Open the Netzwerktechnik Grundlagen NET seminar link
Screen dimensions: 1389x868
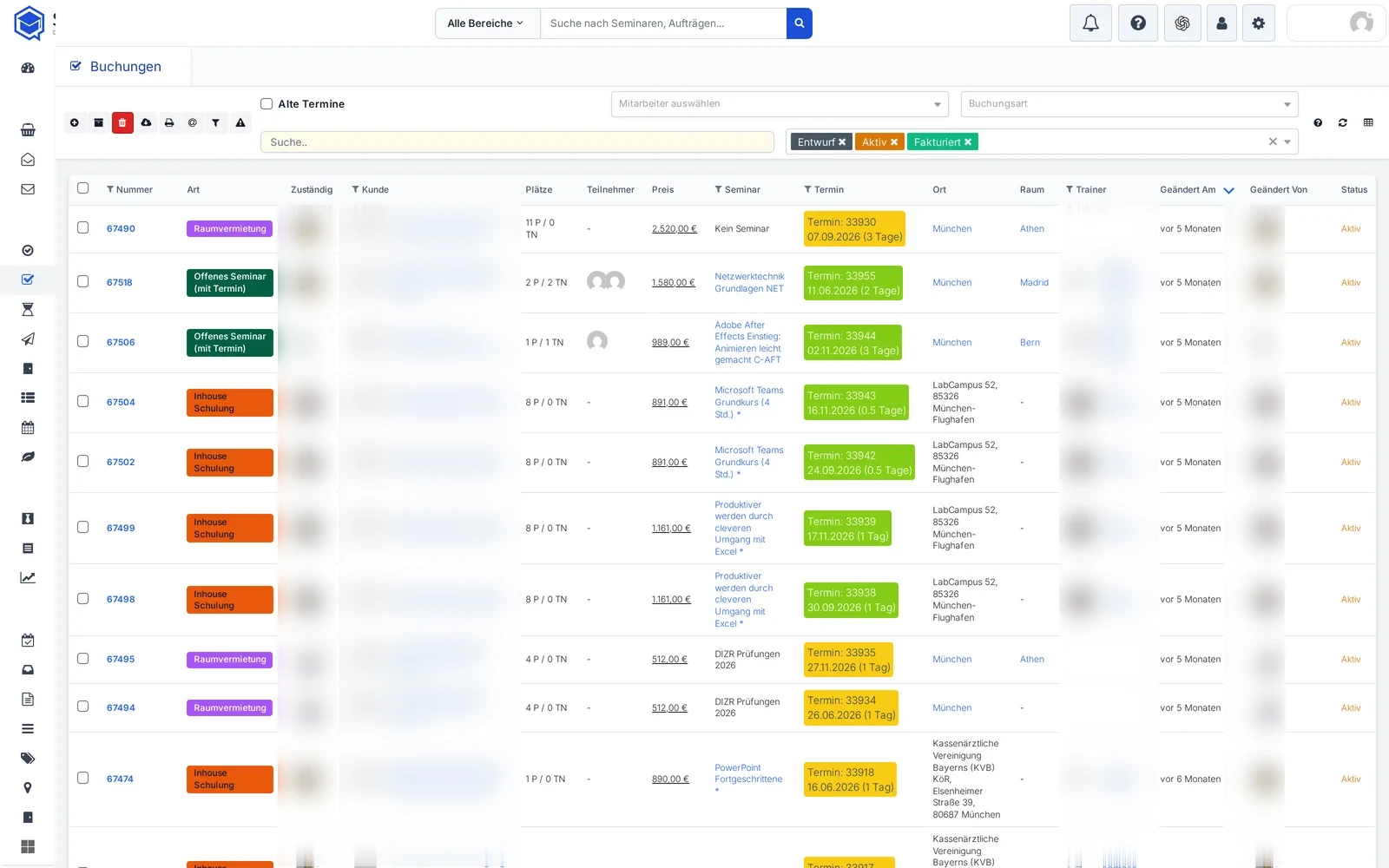(x=749, y=283)
